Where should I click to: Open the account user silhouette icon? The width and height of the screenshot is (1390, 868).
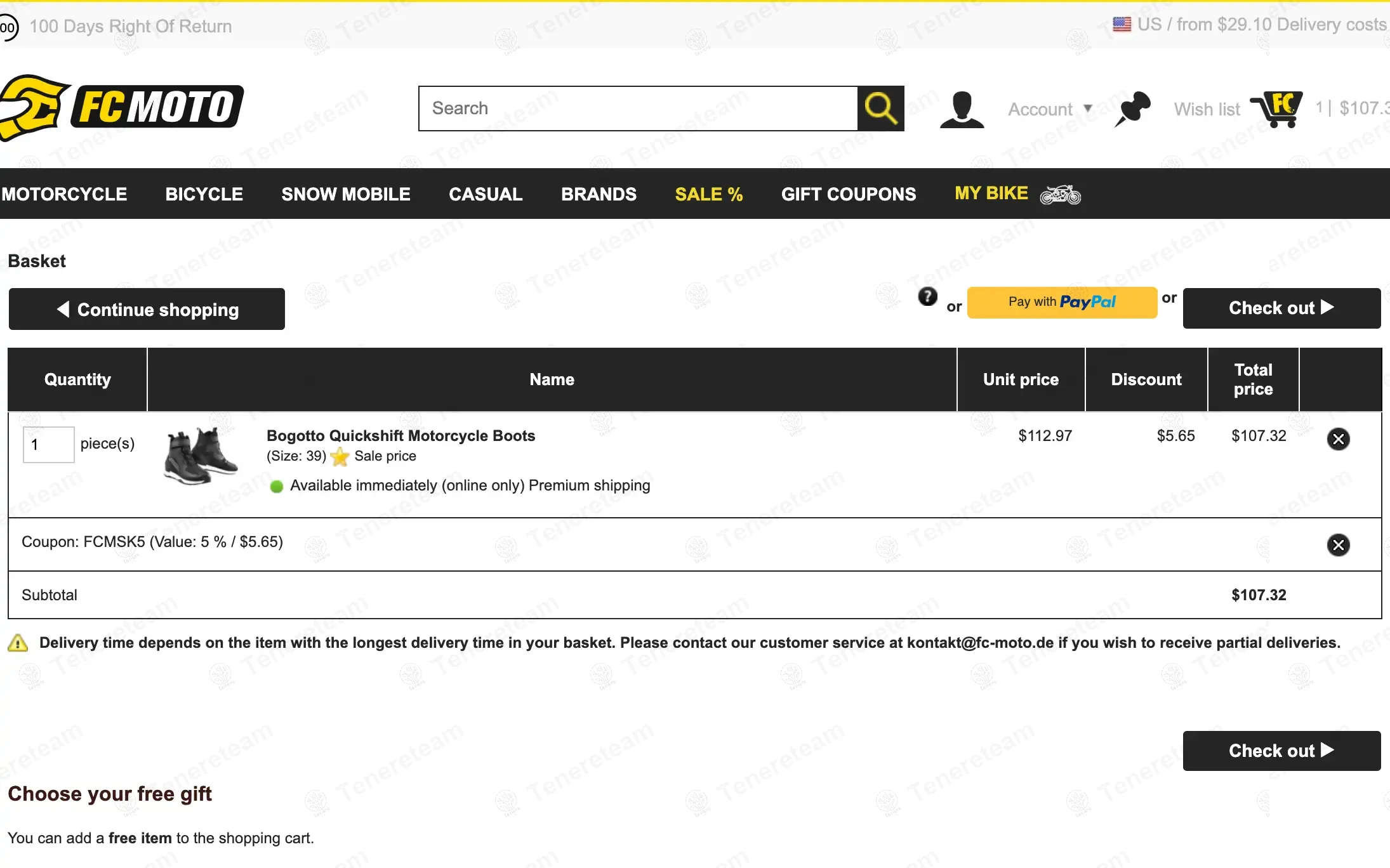click(x=962, y=109)
